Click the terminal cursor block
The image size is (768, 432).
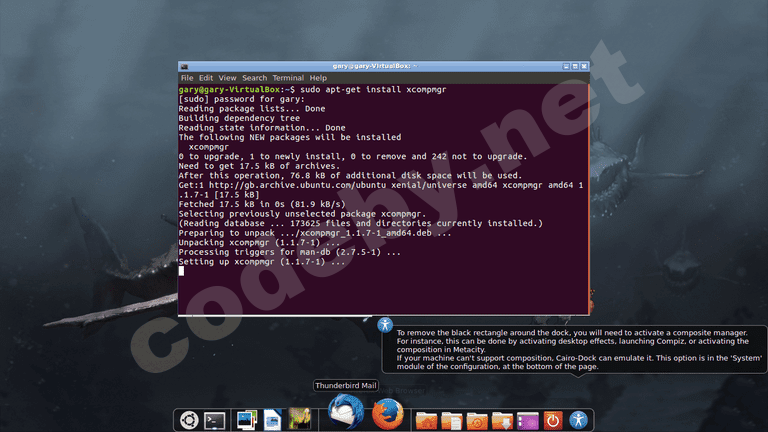click(182, 271)
